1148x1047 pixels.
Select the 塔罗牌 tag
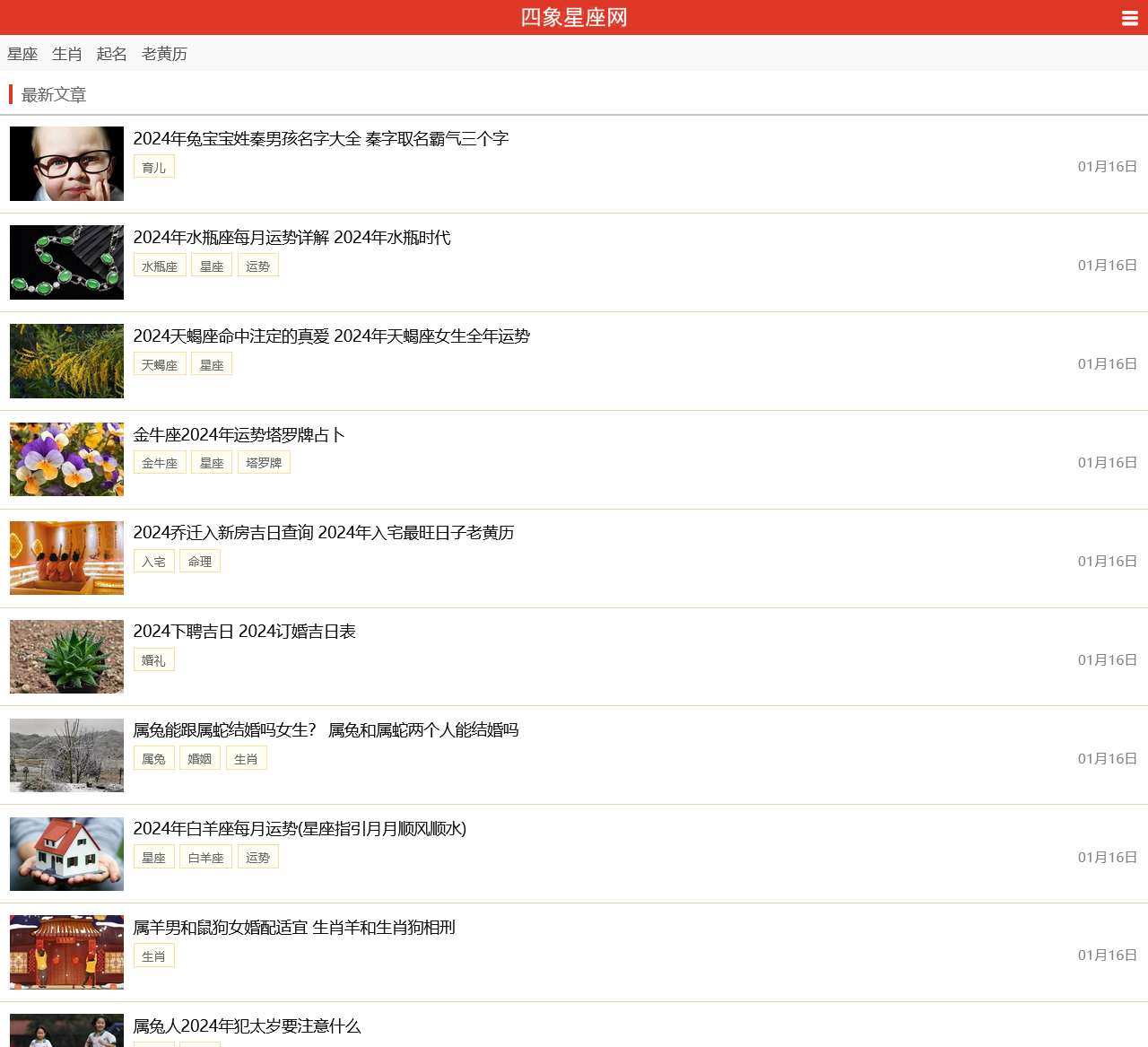click(264, 463)
